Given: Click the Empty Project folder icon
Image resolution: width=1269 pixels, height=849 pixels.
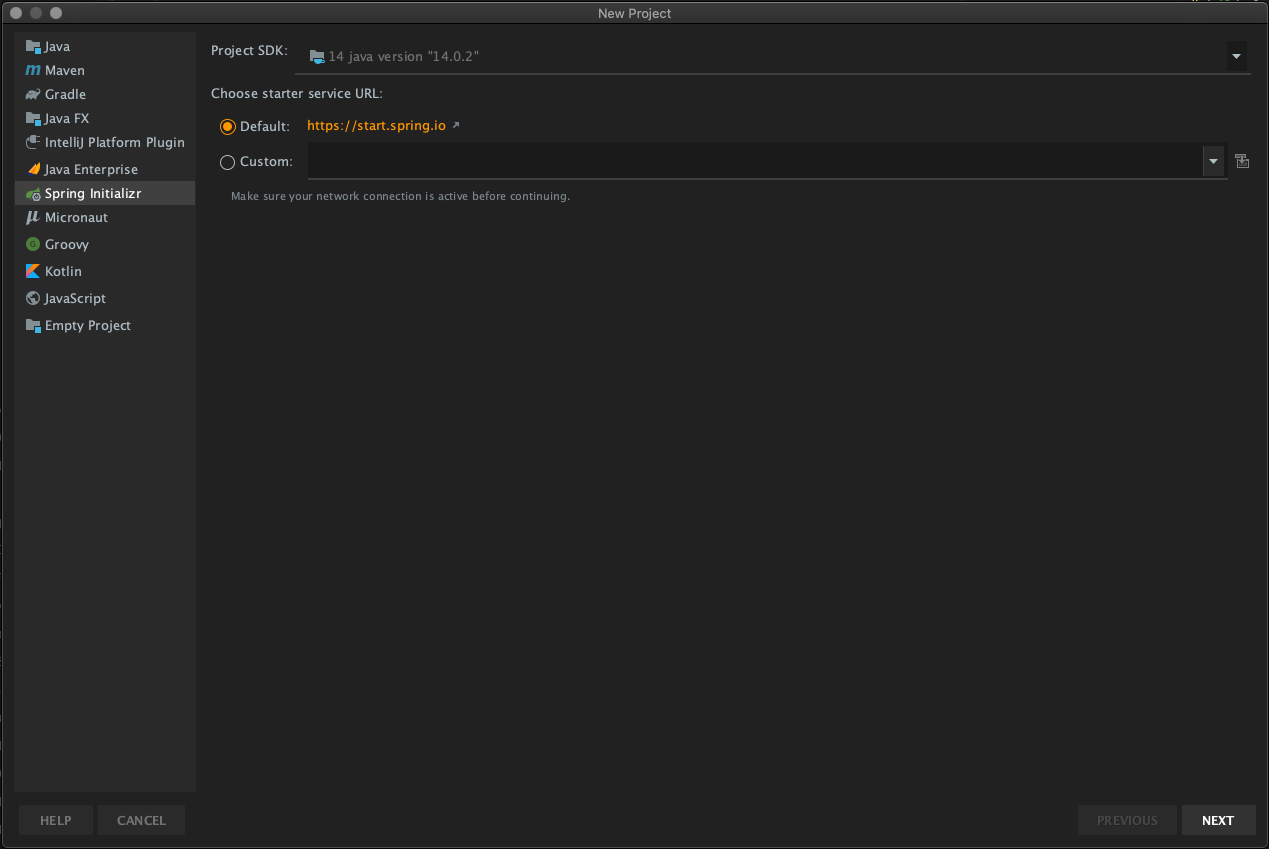Looking at the screenshot, I should click(33, 326).
